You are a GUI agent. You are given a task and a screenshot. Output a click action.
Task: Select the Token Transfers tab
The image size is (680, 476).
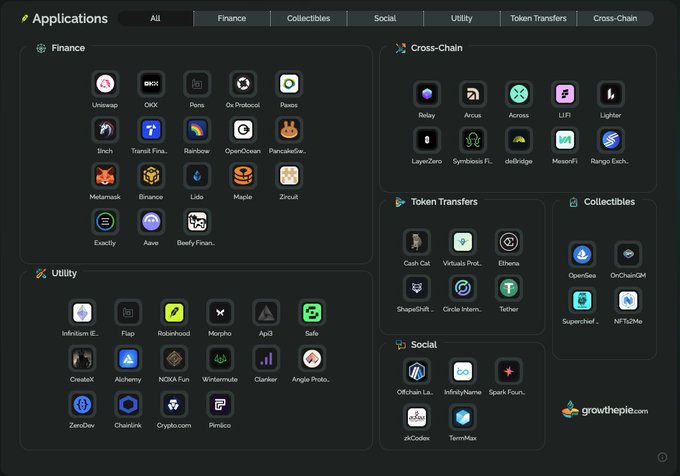pyautogui.click(x=538, y=18)
